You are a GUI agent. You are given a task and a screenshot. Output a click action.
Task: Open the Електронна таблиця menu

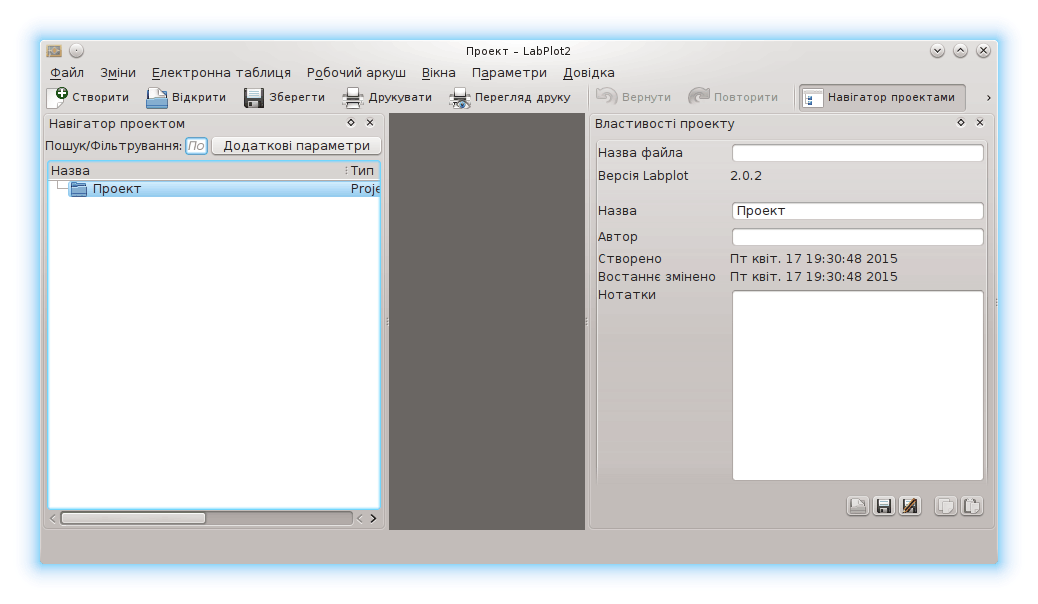click(221, 73)
